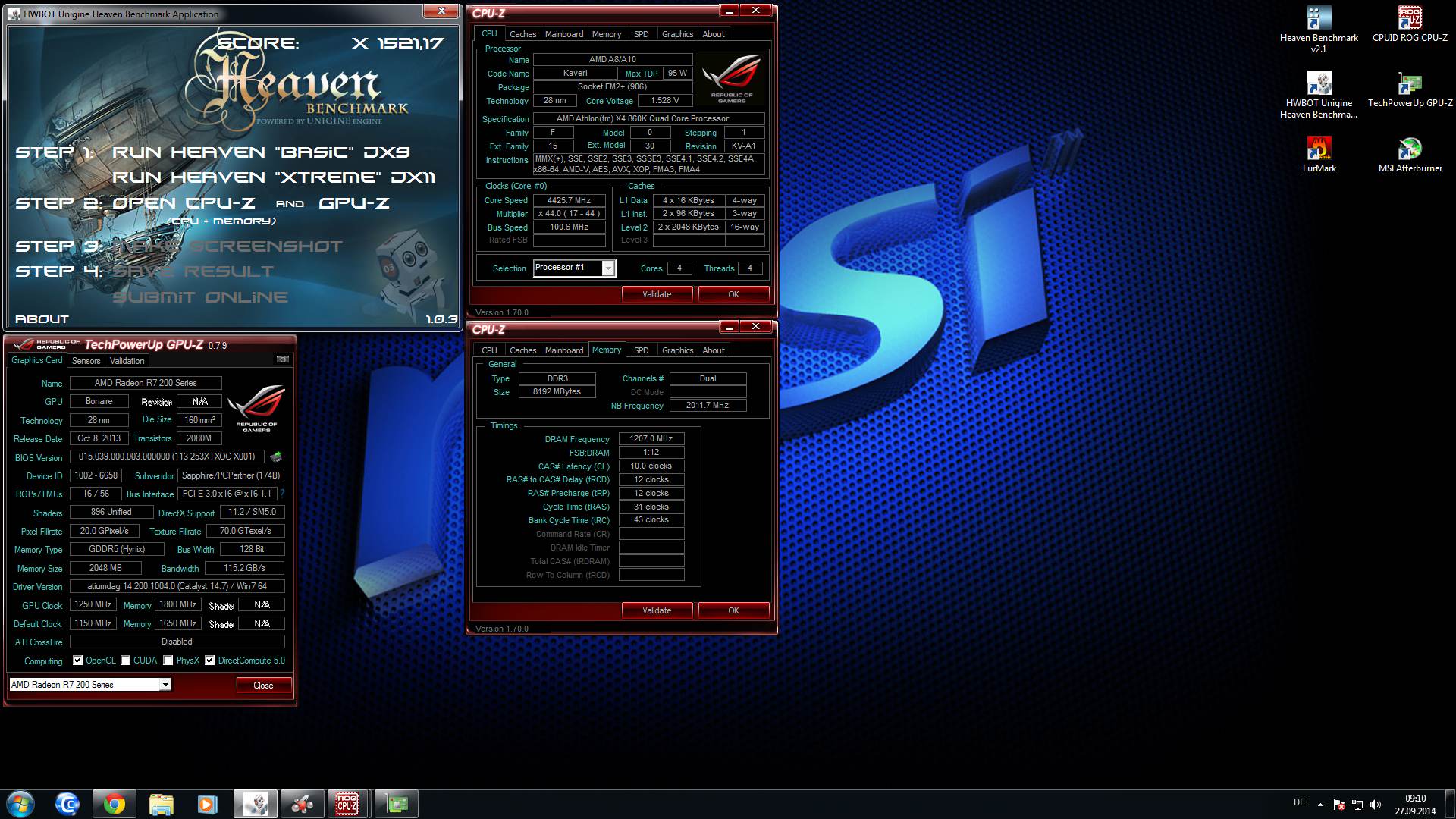Switch to ROG CPU-Z in taskbar
The height and width of the screenshot is (819, 1456).
348,804
